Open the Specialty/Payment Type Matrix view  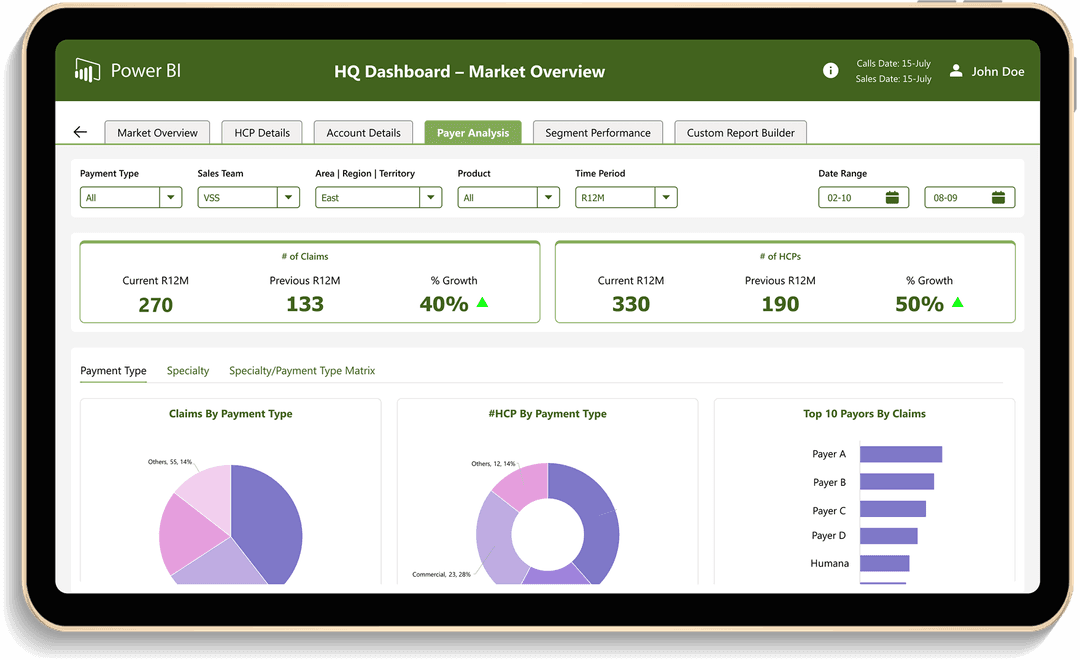click(302, 371)
